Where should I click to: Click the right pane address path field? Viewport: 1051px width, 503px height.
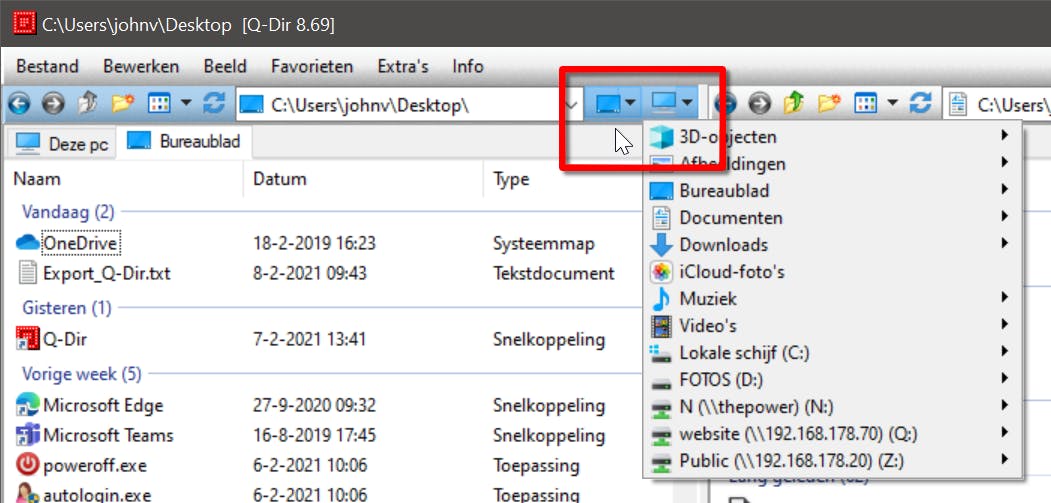click(997, 105)
